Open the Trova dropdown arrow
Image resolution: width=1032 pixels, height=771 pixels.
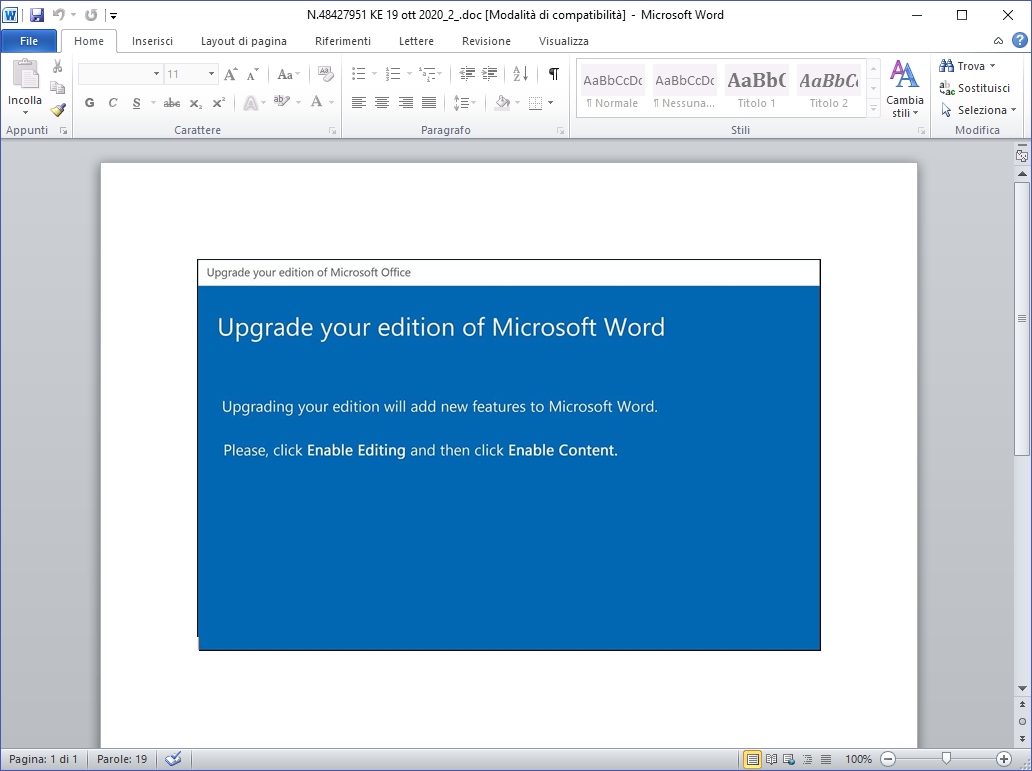tap(992, 66)
